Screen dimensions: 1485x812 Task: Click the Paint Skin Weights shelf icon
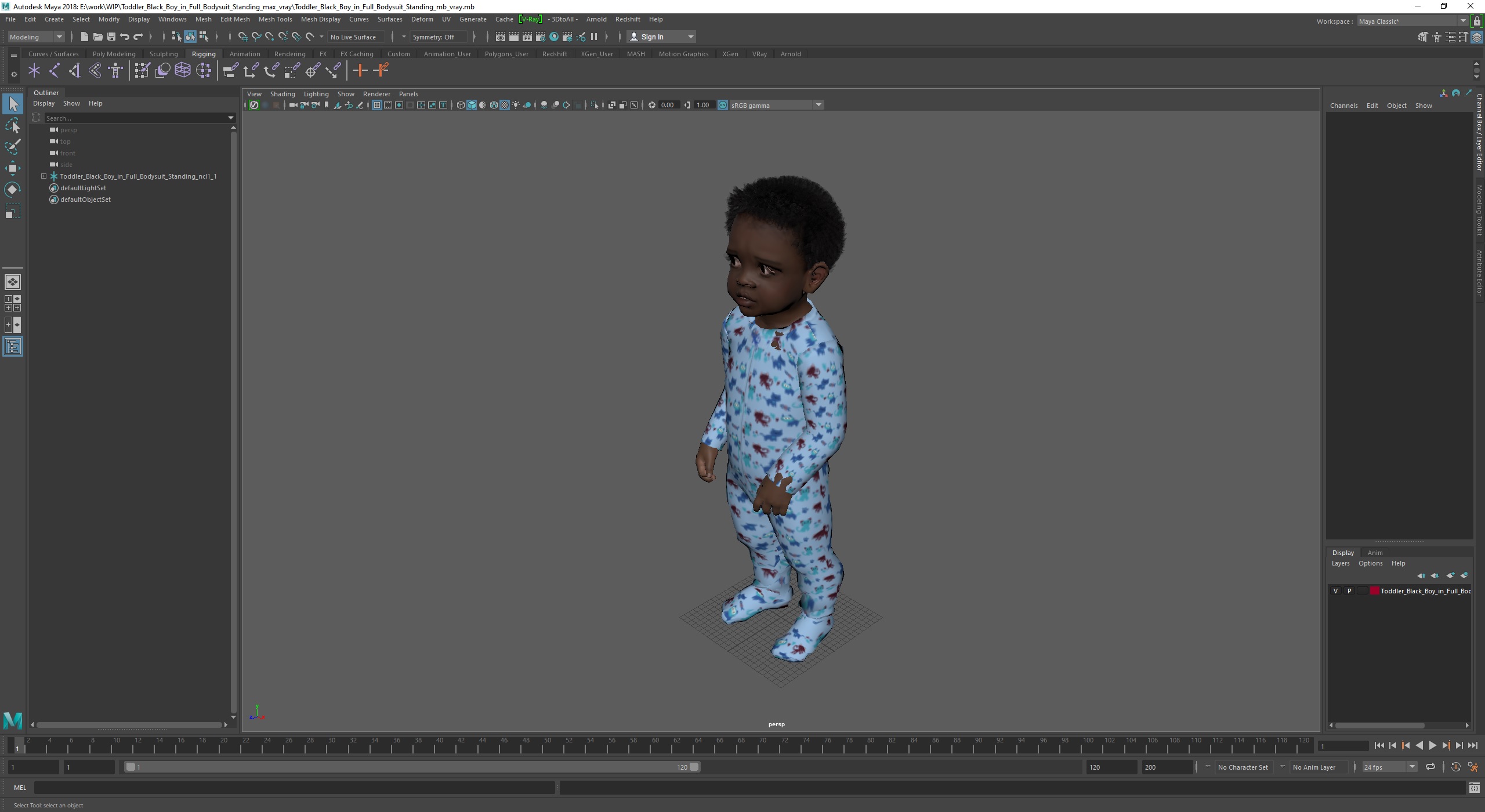(142, 71)
